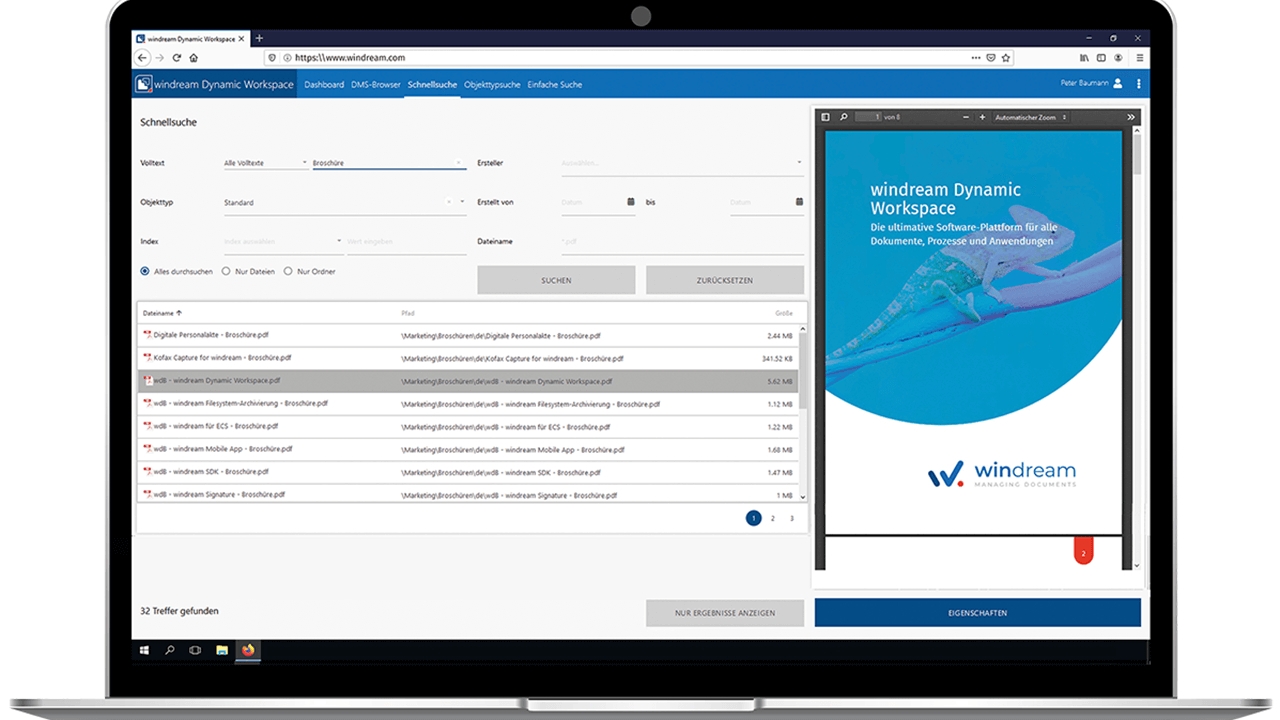Open the Automatischer Zoom dropdown
This screenshot has width=1280, height=720.
[x=1031, y=117]
